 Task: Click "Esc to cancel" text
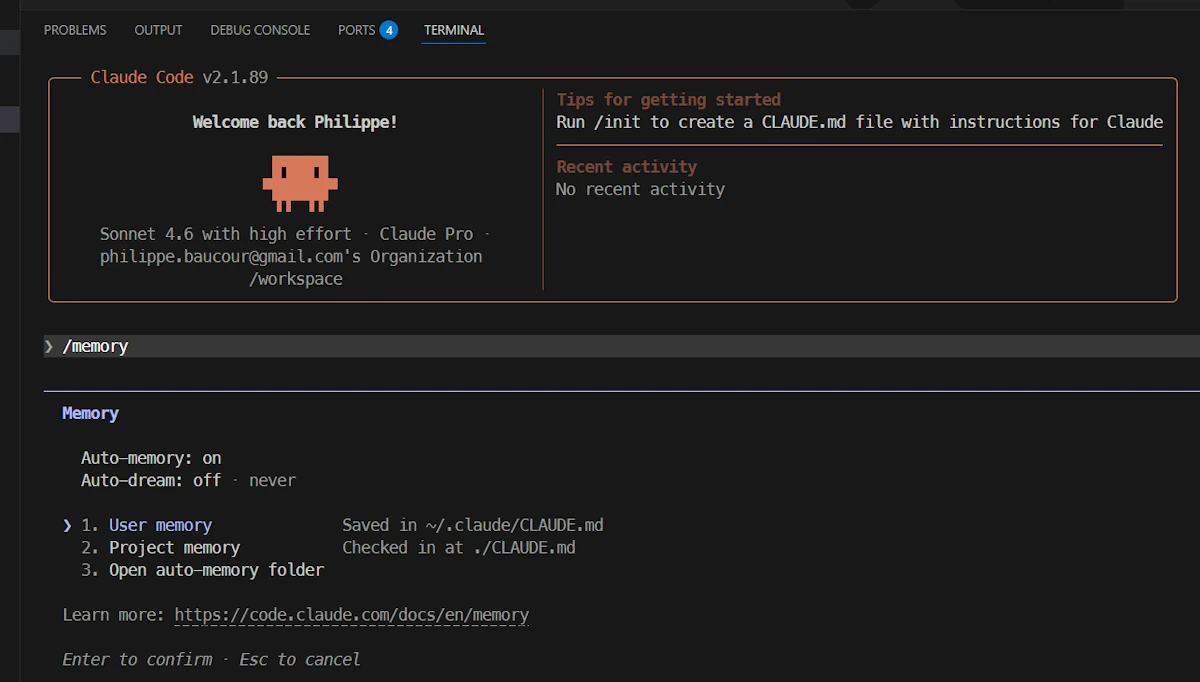click(301, 659)
